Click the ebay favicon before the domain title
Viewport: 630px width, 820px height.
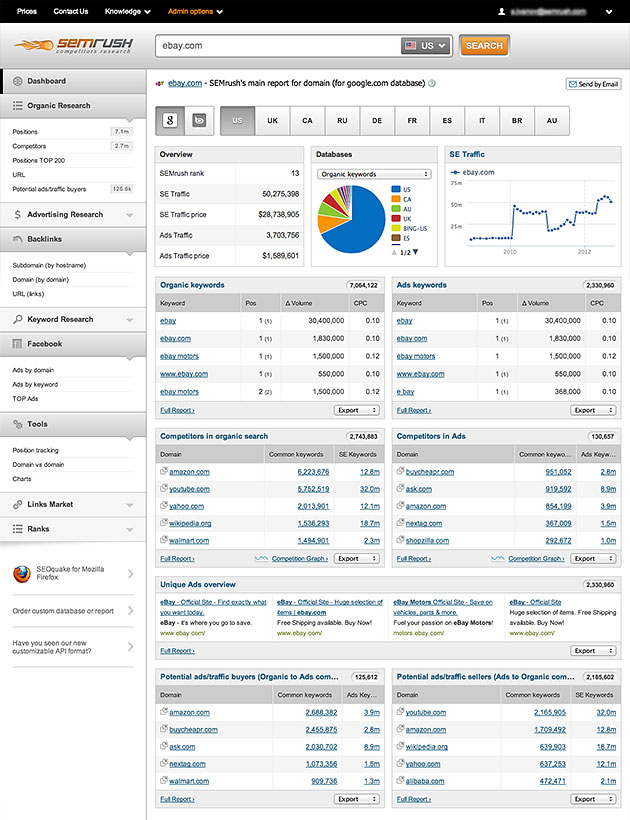(x=160, y=83)
